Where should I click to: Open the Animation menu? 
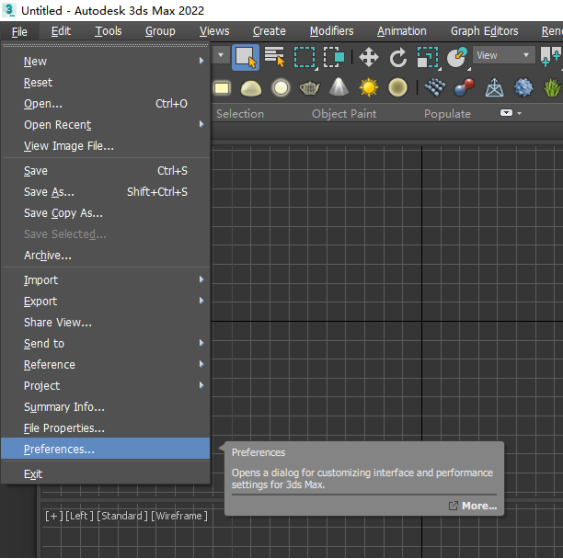coord(401,31)
